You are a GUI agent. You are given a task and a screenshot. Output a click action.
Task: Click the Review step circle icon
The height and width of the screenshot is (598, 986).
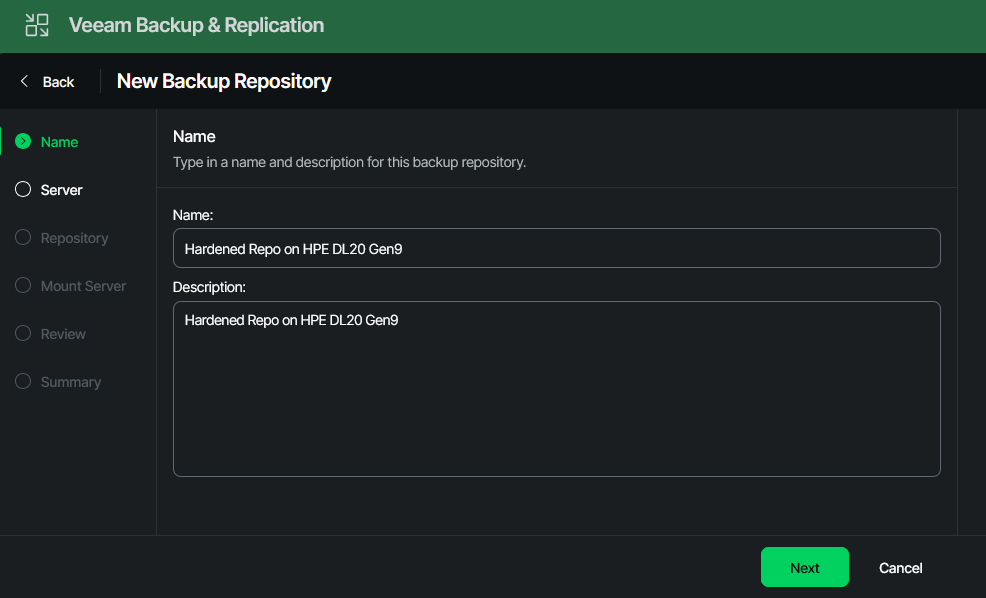[x=23, y=334]
